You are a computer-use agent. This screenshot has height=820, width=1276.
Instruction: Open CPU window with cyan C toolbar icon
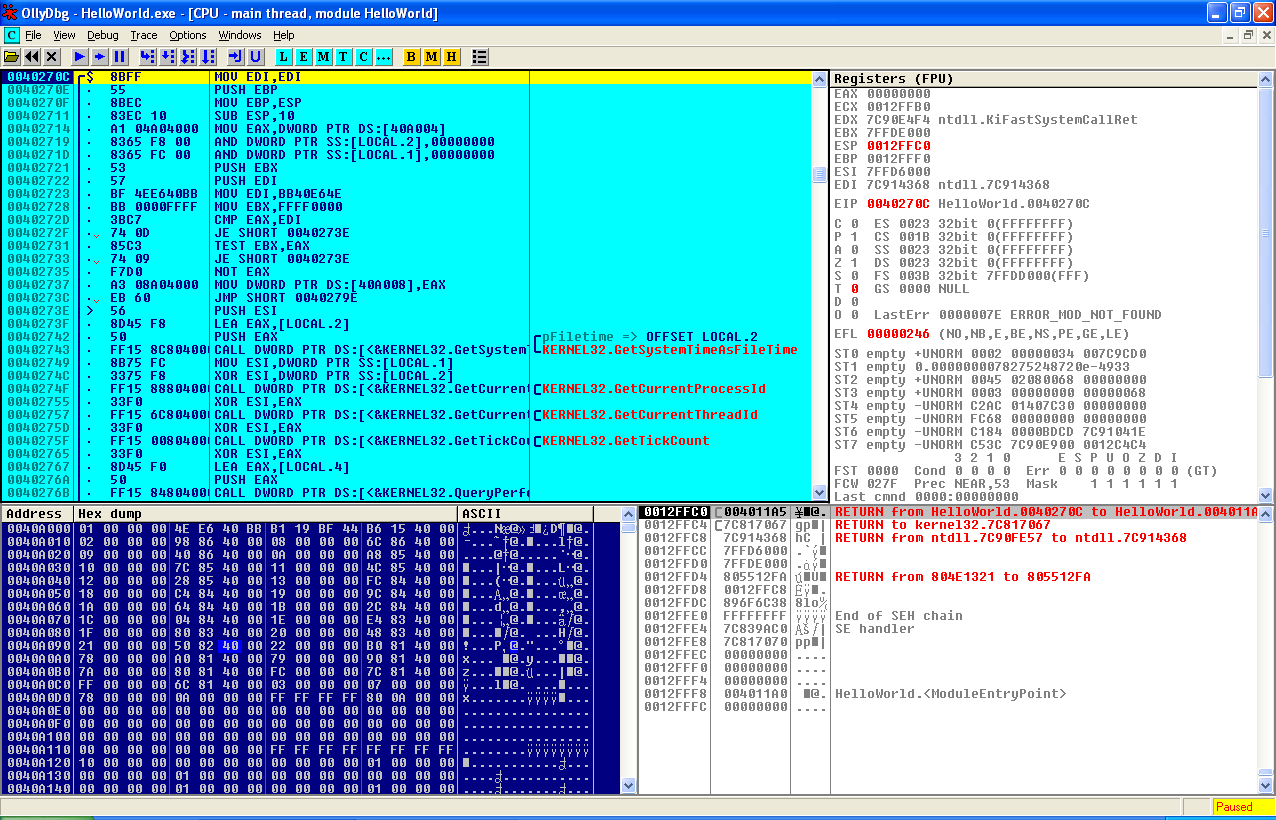[364, 57]
